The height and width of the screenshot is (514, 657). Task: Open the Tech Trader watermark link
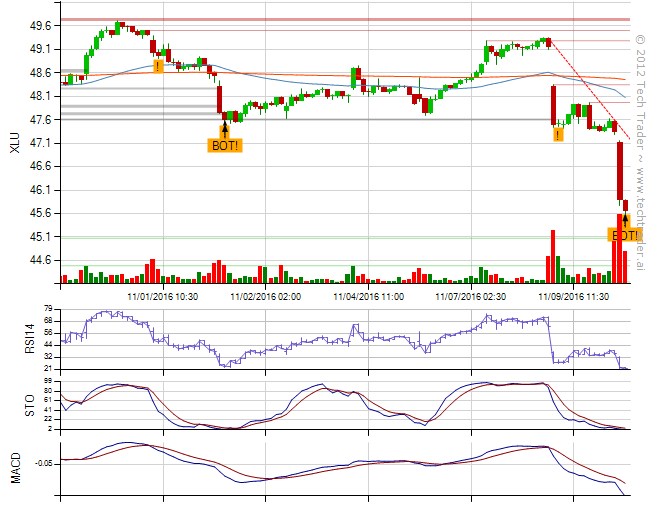point(640,150)
